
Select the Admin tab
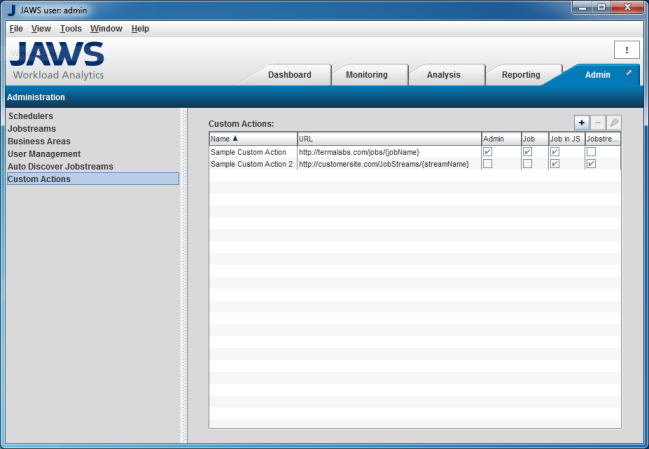[x=598, y=75]
